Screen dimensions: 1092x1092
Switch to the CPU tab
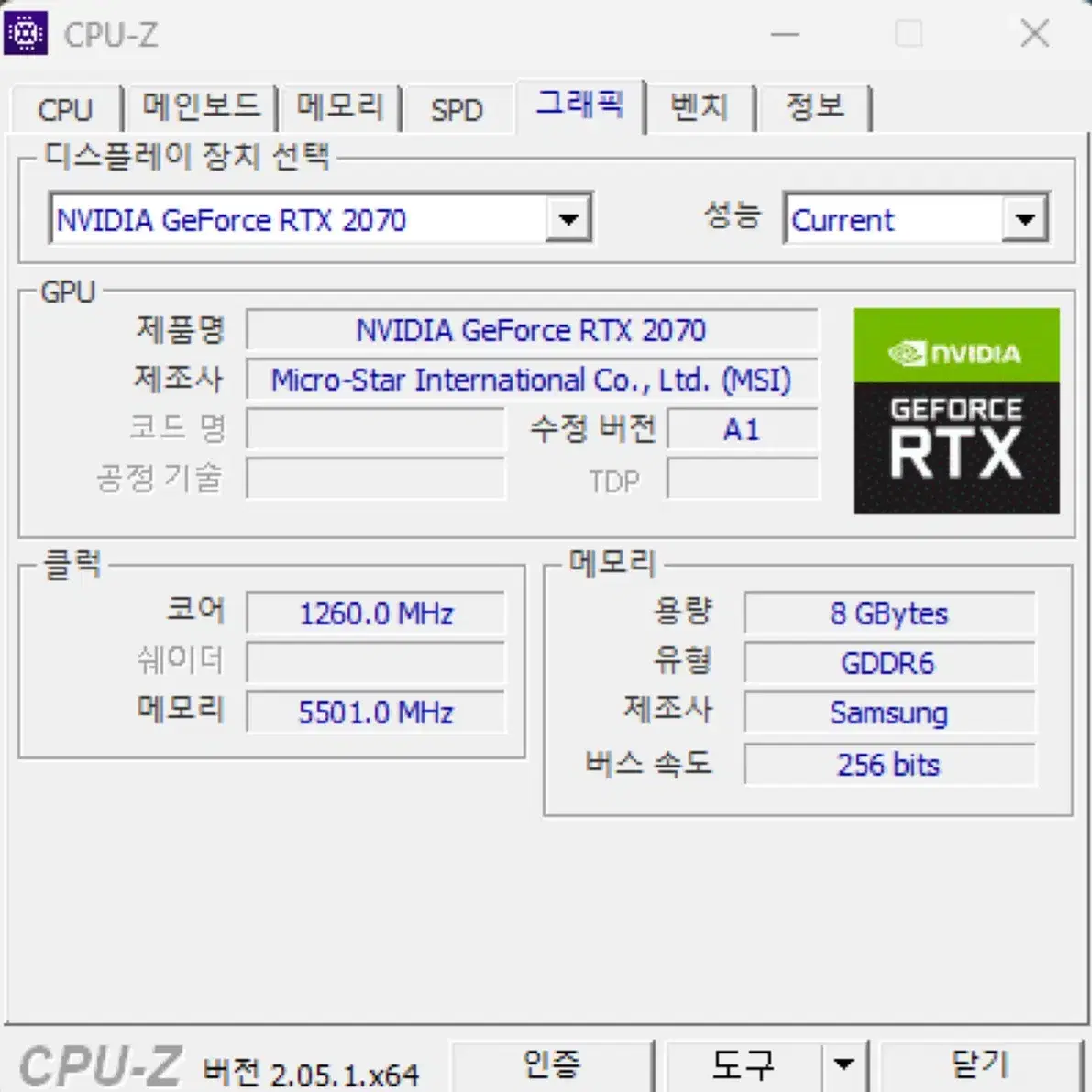pyautogui.click(x=65, y=109)
